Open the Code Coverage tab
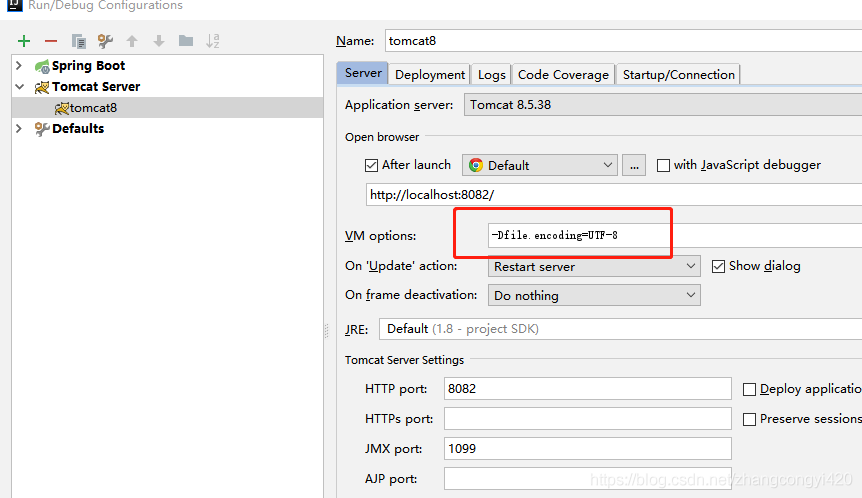Viewport: 862px width, 498px height. [x=563, y=75]
